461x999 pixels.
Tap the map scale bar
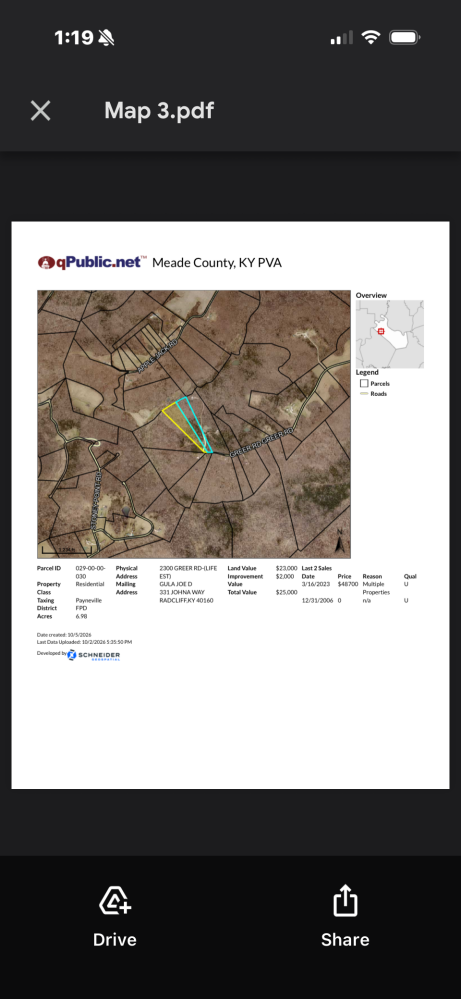[x=66, y=550]
